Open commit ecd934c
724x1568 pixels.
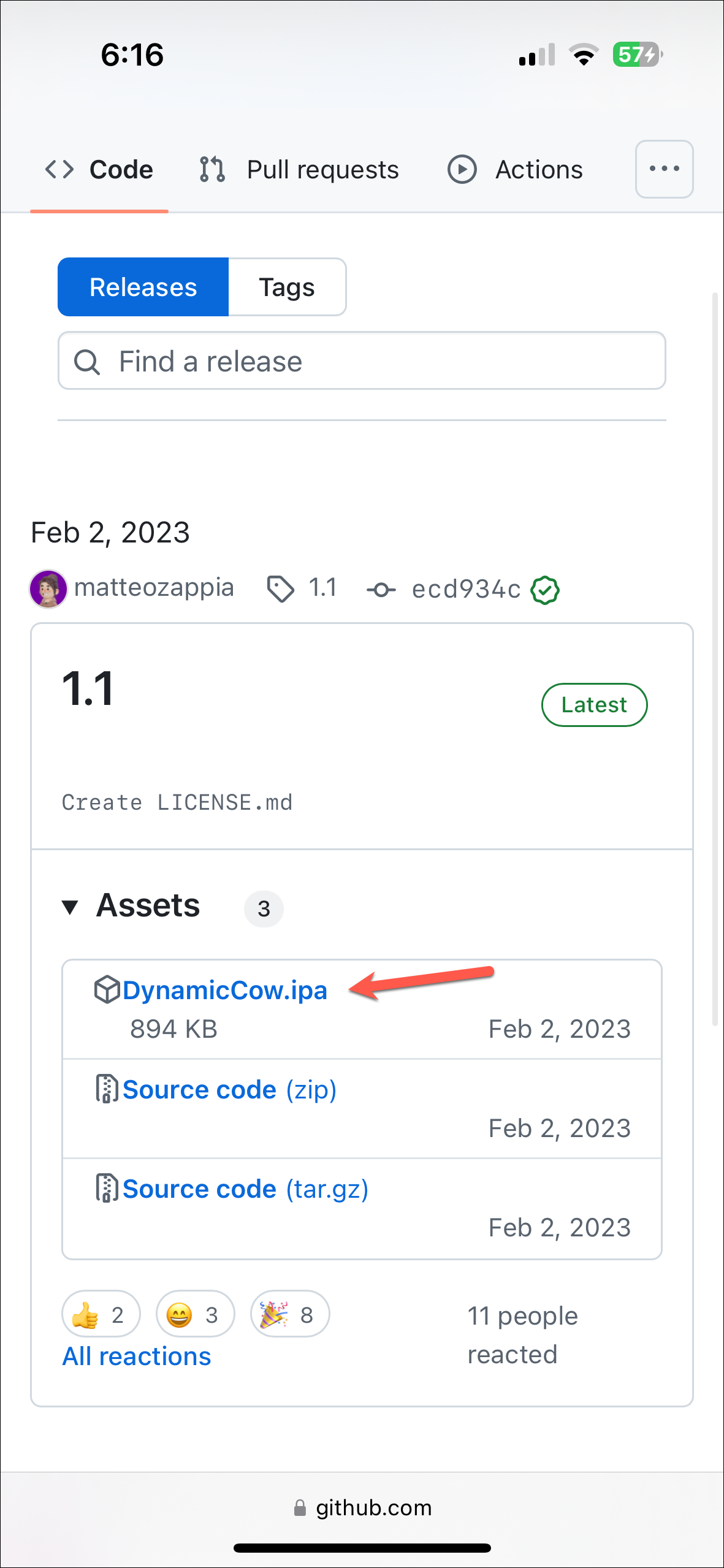(x=466, y=589)
